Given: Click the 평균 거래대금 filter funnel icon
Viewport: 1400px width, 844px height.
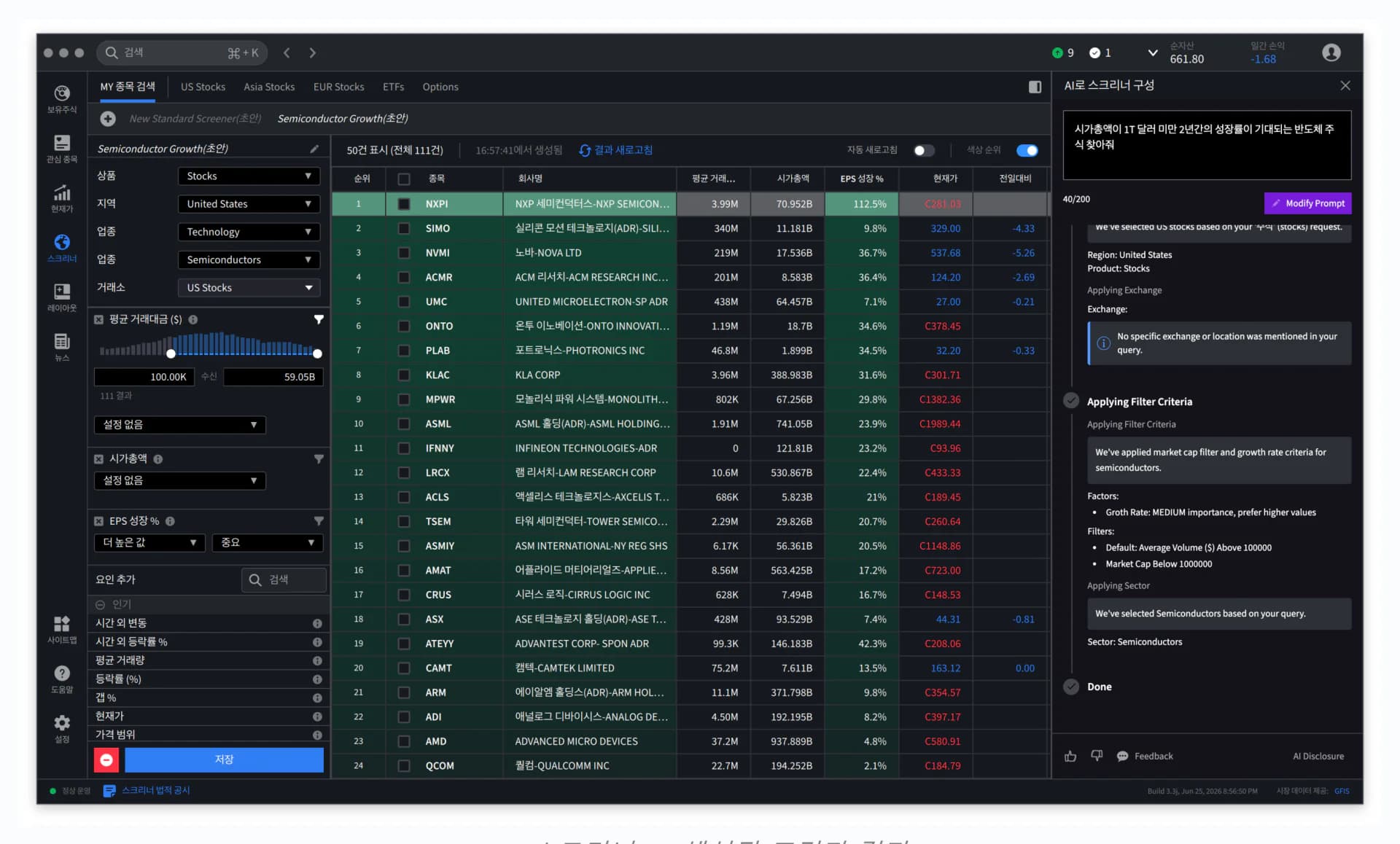Looking at the screenshot, I should pos(319,319).
